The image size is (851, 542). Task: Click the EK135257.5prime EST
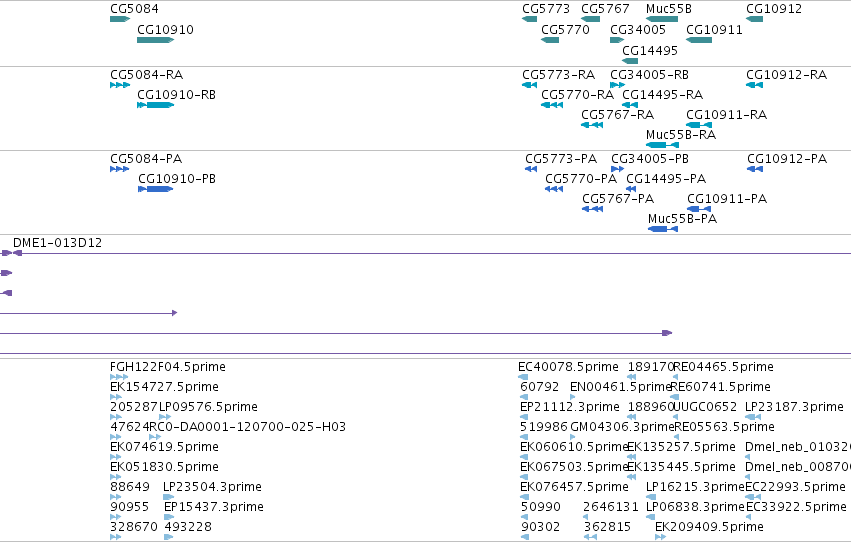pyautogui.click(x=631, y=457)
